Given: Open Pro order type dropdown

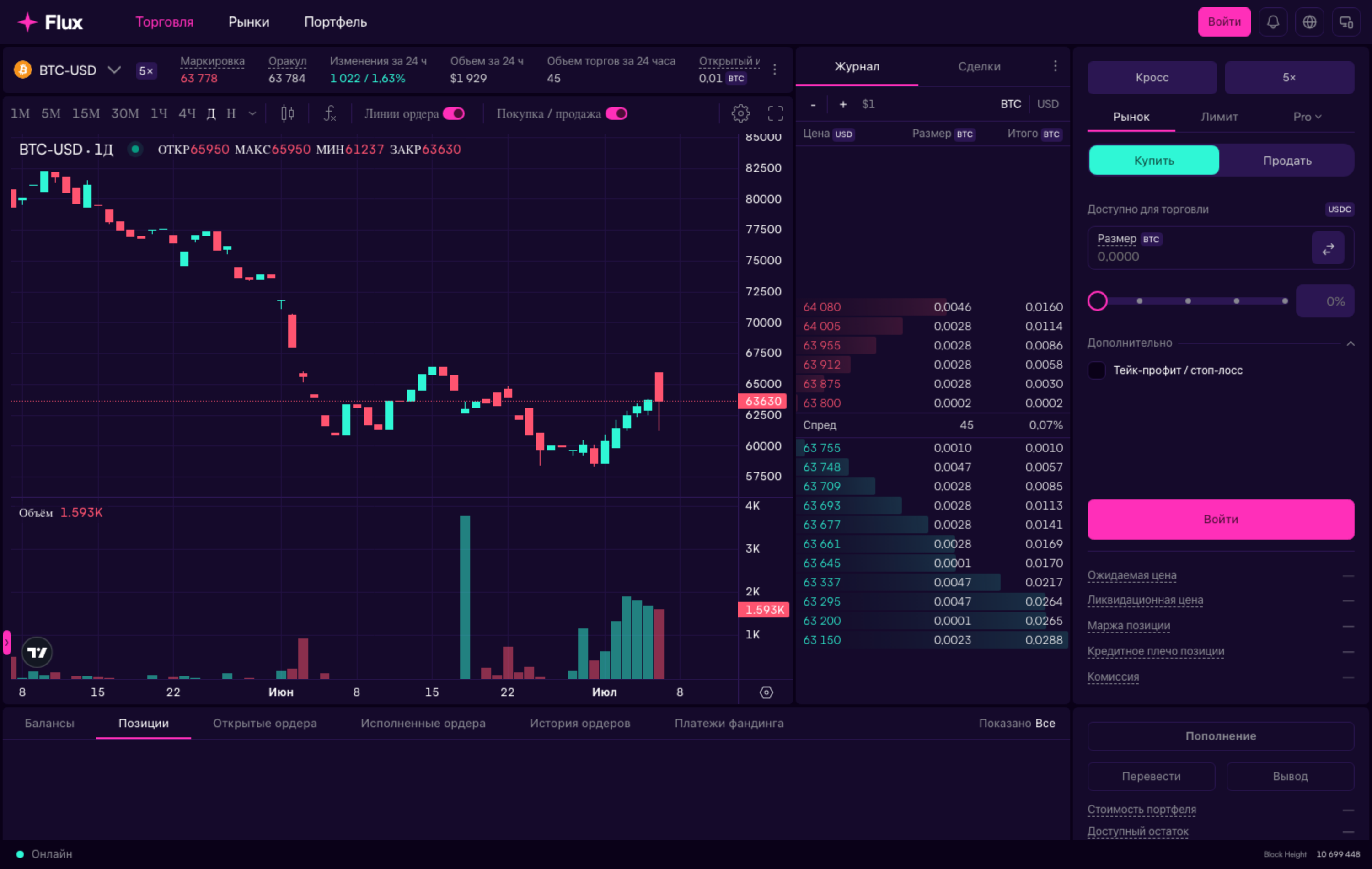Looking at the screenshot, I should (x=1307, y=117).
